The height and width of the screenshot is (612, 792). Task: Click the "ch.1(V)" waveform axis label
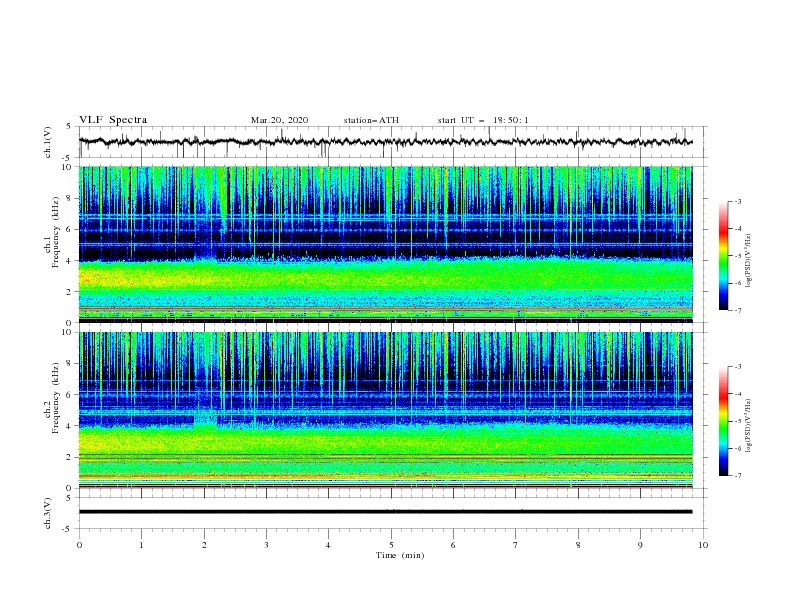48,142
